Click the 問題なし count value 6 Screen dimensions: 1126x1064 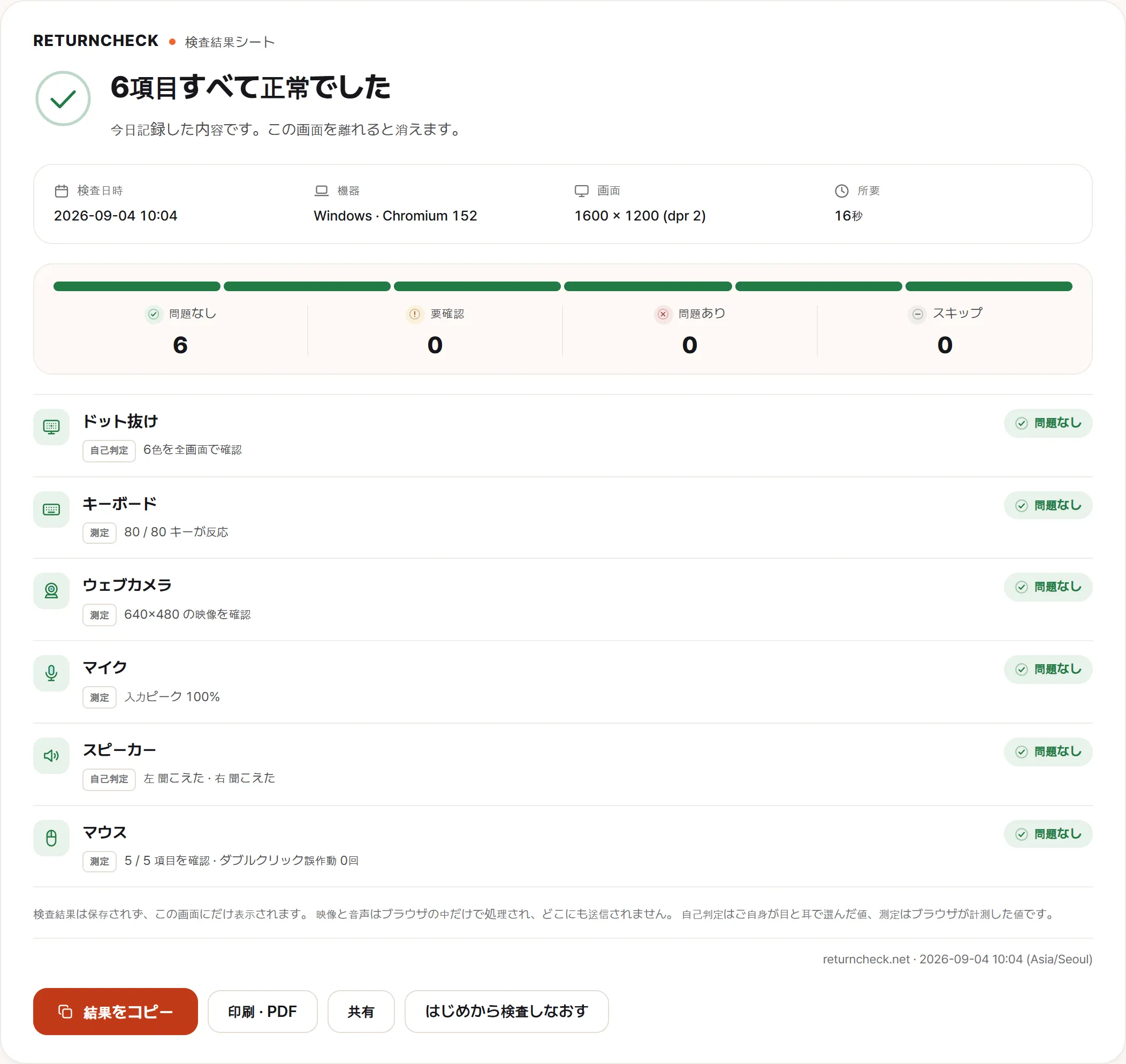pos(180,345)
